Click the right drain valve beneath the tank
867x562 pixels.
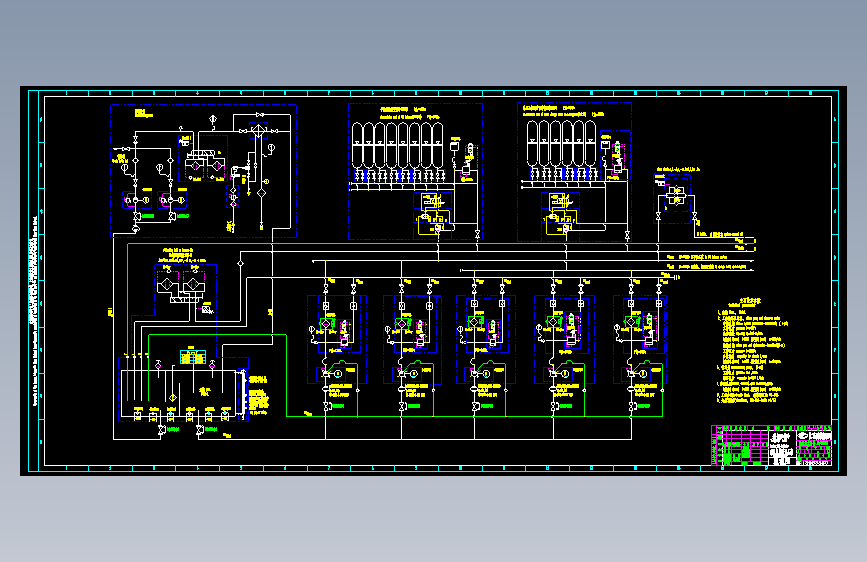(x=200, y=430)
